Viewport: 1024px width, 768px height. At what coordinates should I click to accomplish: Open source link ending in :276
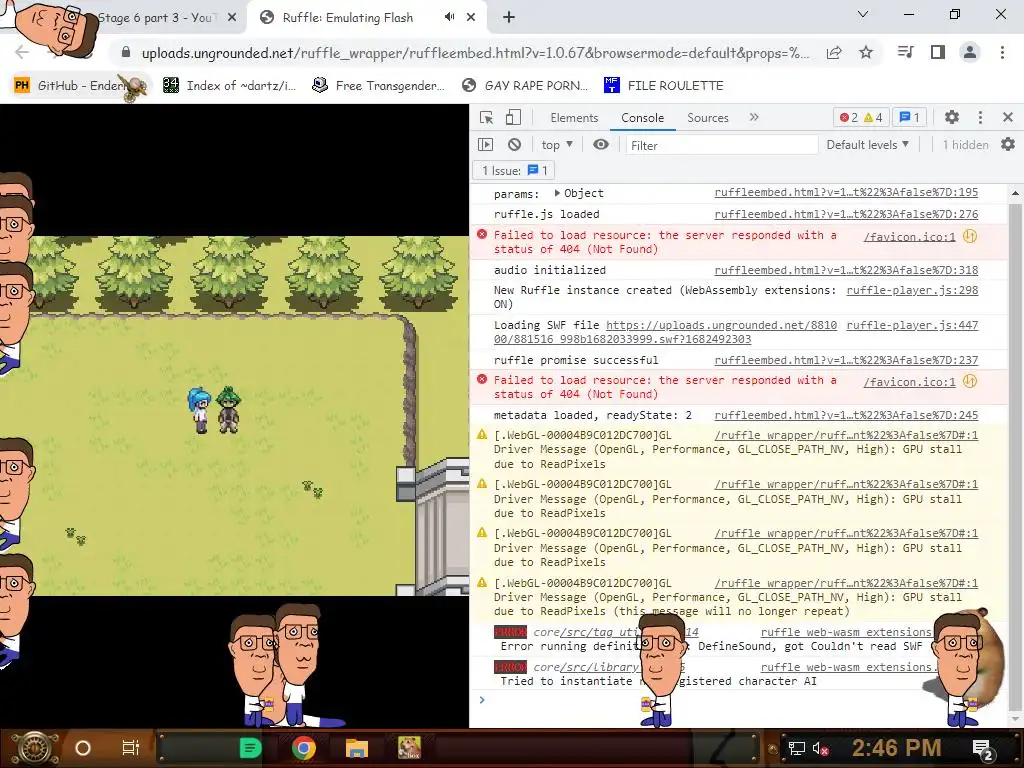tap(846, 214)
